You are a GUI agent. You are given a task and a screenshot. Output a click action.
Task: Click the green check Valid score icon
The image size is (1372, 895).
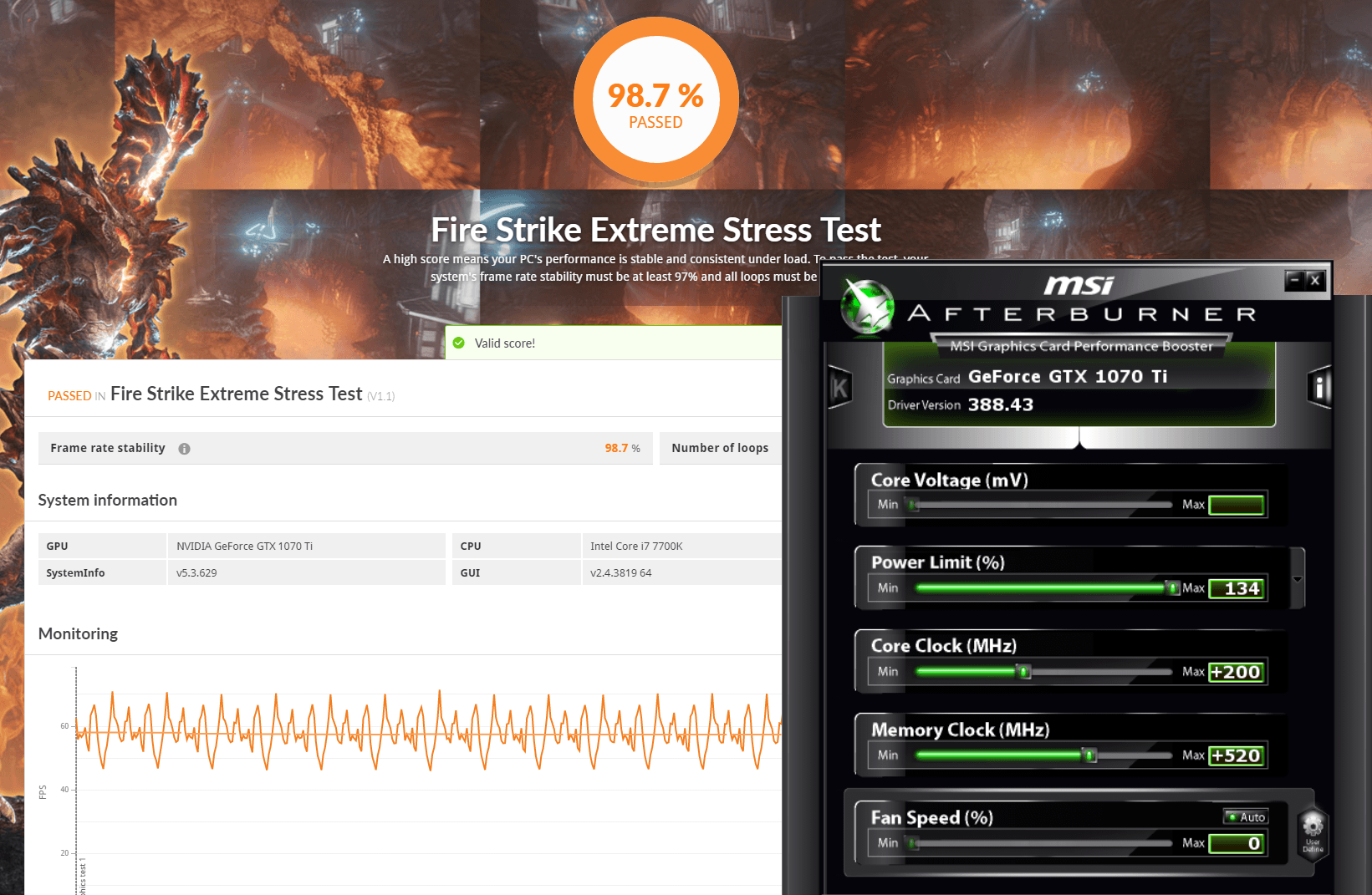coord(459,343)
